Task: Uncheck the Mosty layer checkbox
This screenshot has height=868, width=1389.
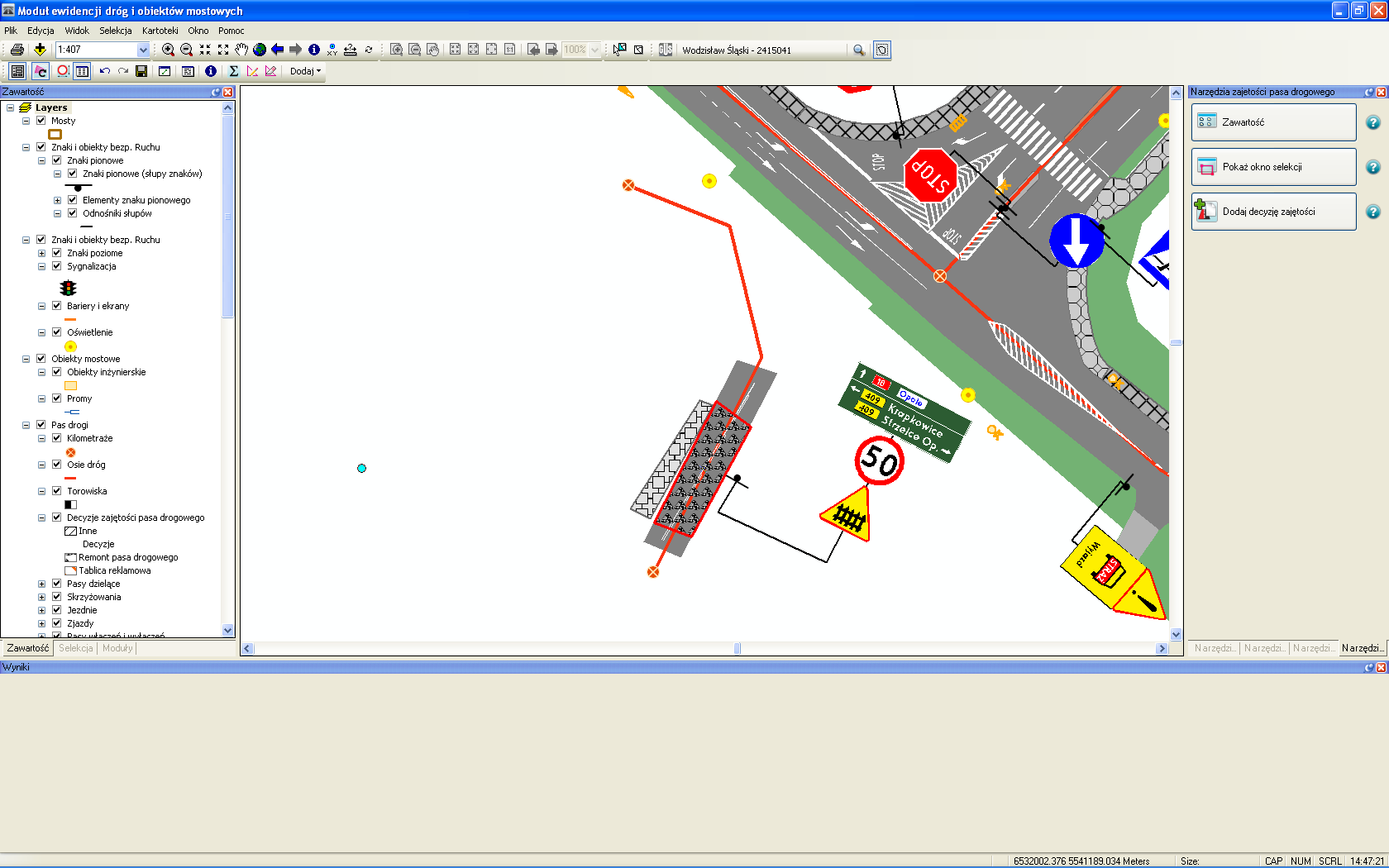Action: pos(41,121)
